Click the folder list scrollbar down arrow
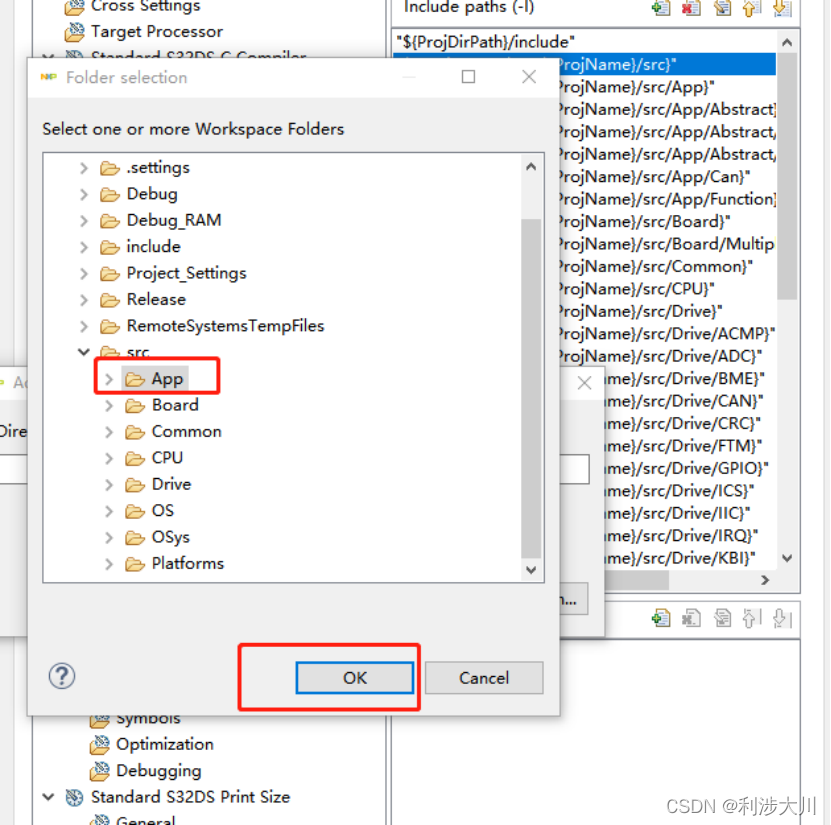 (x=531, y=570)
